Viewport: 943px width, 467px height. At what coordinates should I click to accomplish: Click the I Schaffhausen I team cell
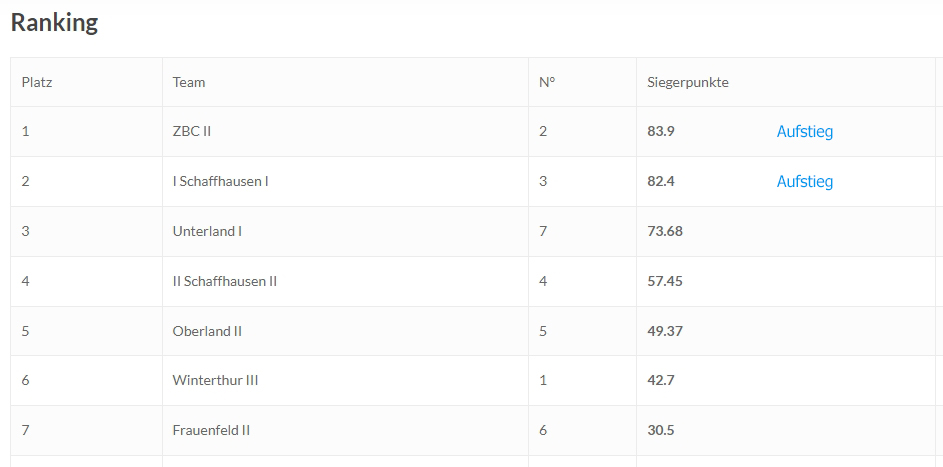220,181
